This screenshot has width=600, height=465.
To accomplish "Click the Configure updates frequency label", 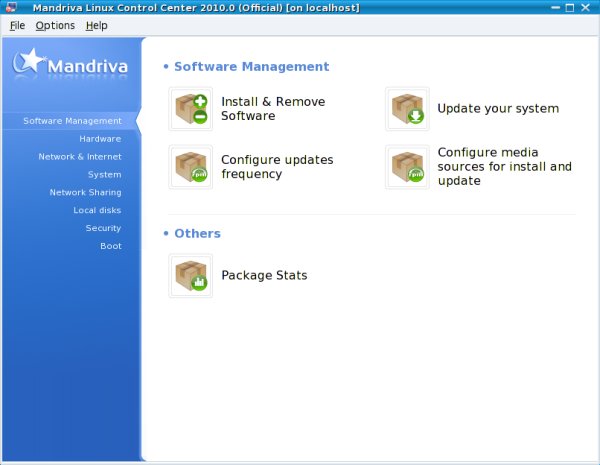I will coord(277,167).
